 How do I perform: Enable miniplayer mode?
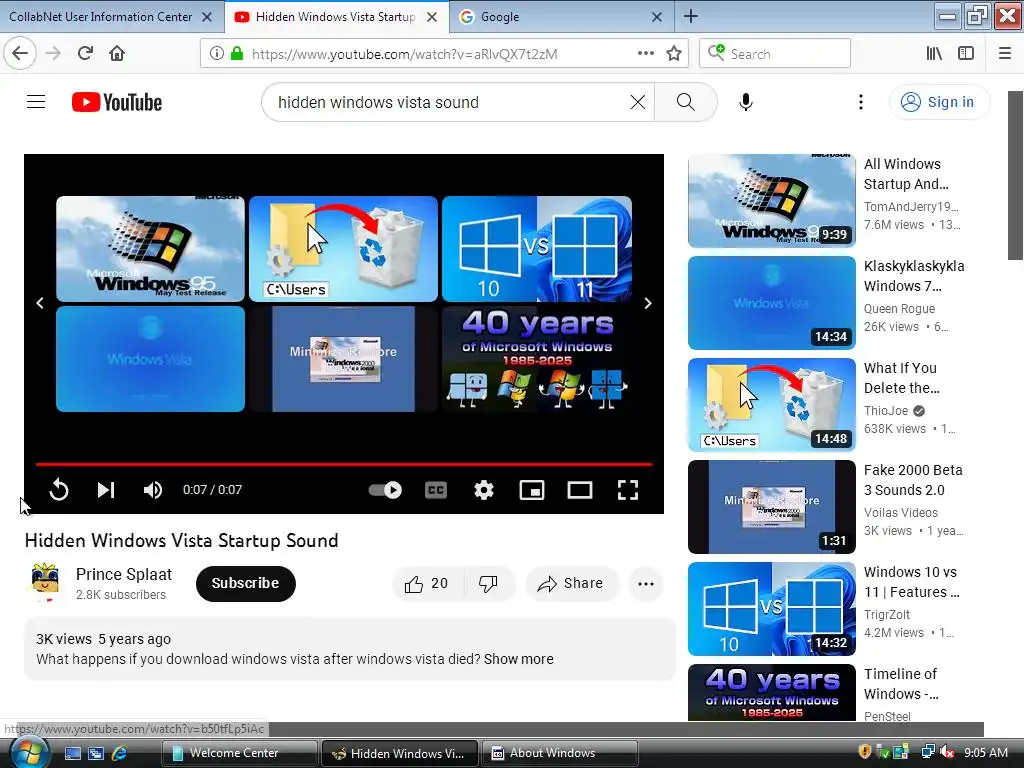pos(532,490)
